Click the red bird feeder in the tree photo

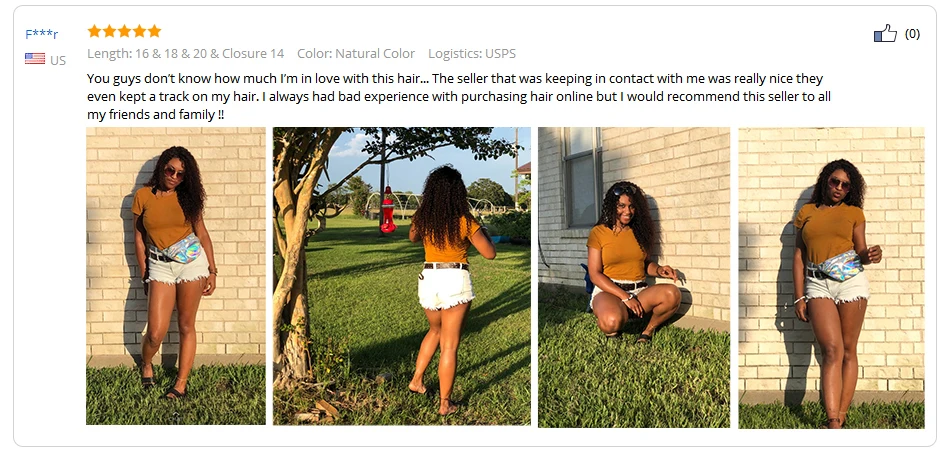387,211
